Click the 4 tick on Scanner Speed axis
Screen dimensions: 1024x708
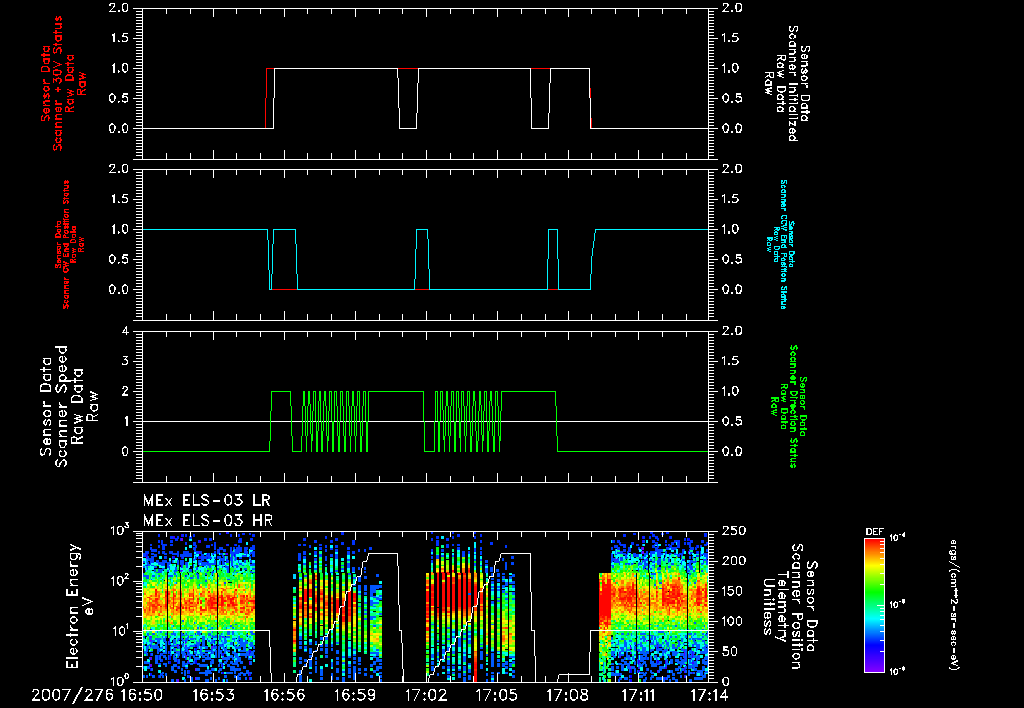[125, 331]
